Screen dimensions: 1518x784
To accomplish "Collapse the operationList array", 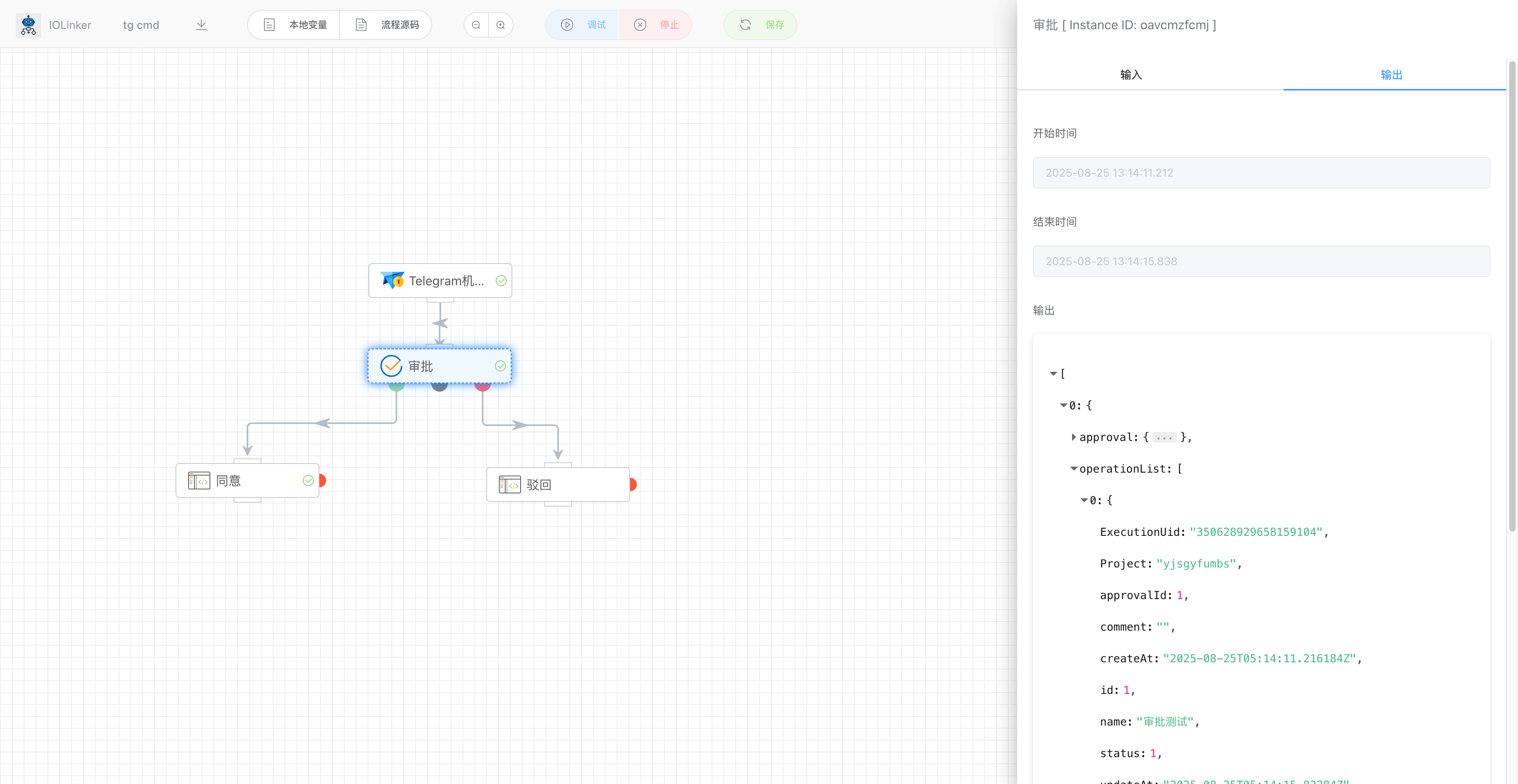I will click(x=1074, y=469).
